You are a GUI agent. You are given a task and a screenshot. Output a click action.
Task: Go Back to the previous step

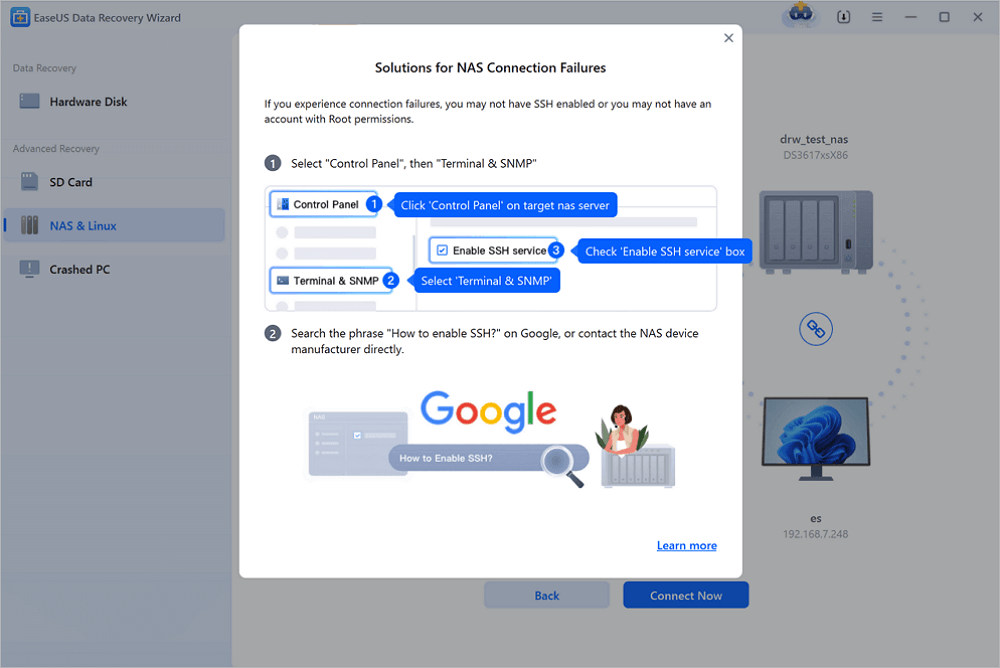547,595
